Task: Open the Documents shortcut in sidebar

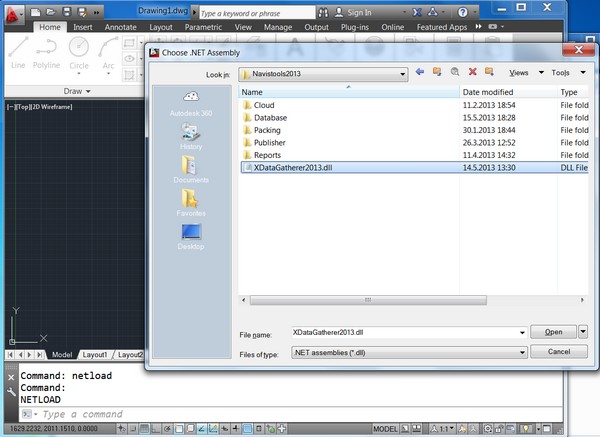Action: [190, 169]
